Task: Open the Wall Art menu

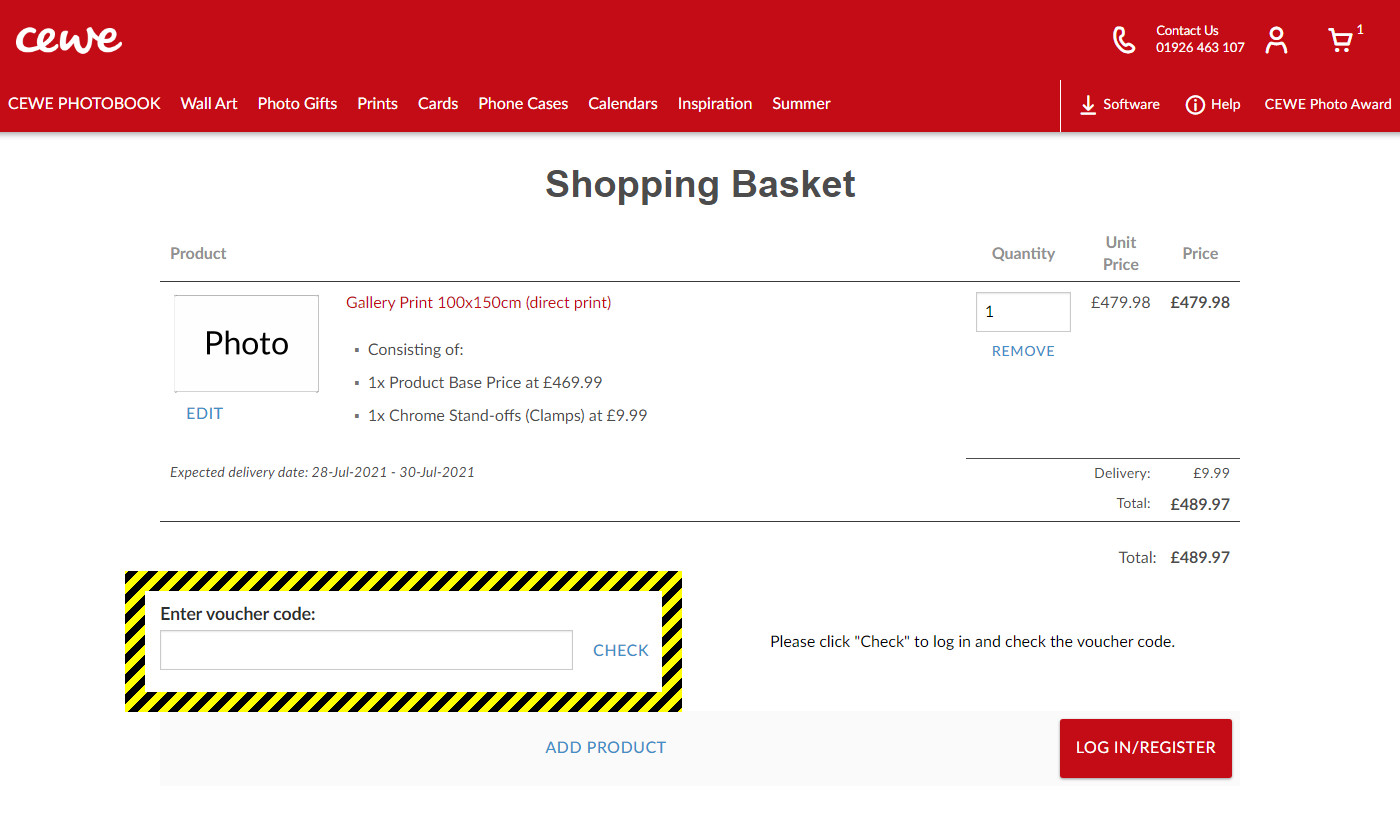Action: point(209,103)
